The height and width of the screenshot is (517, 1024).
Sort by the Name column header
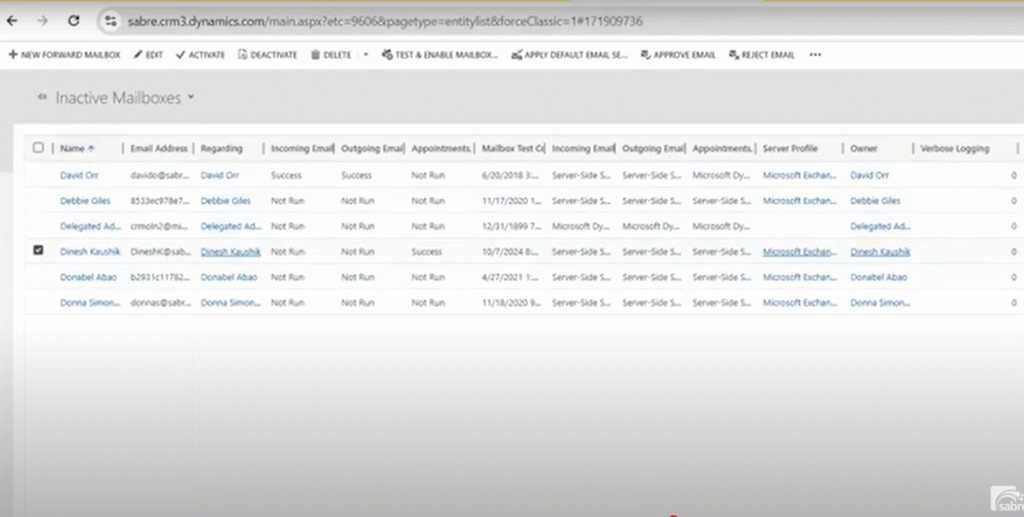point(76,148)
